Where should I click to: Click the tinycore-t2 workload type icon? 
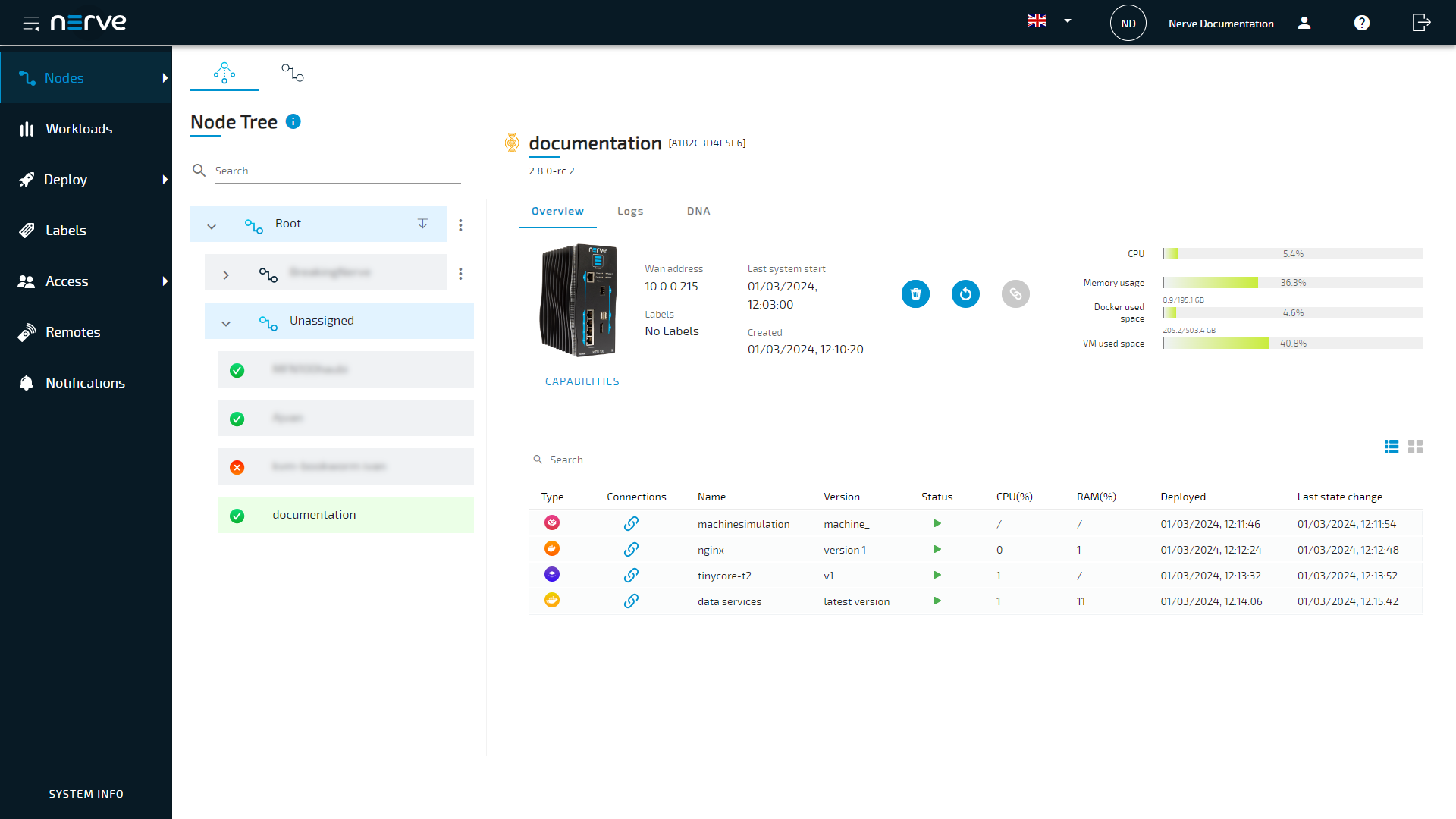pyautogui.click(x=552, y=575)
